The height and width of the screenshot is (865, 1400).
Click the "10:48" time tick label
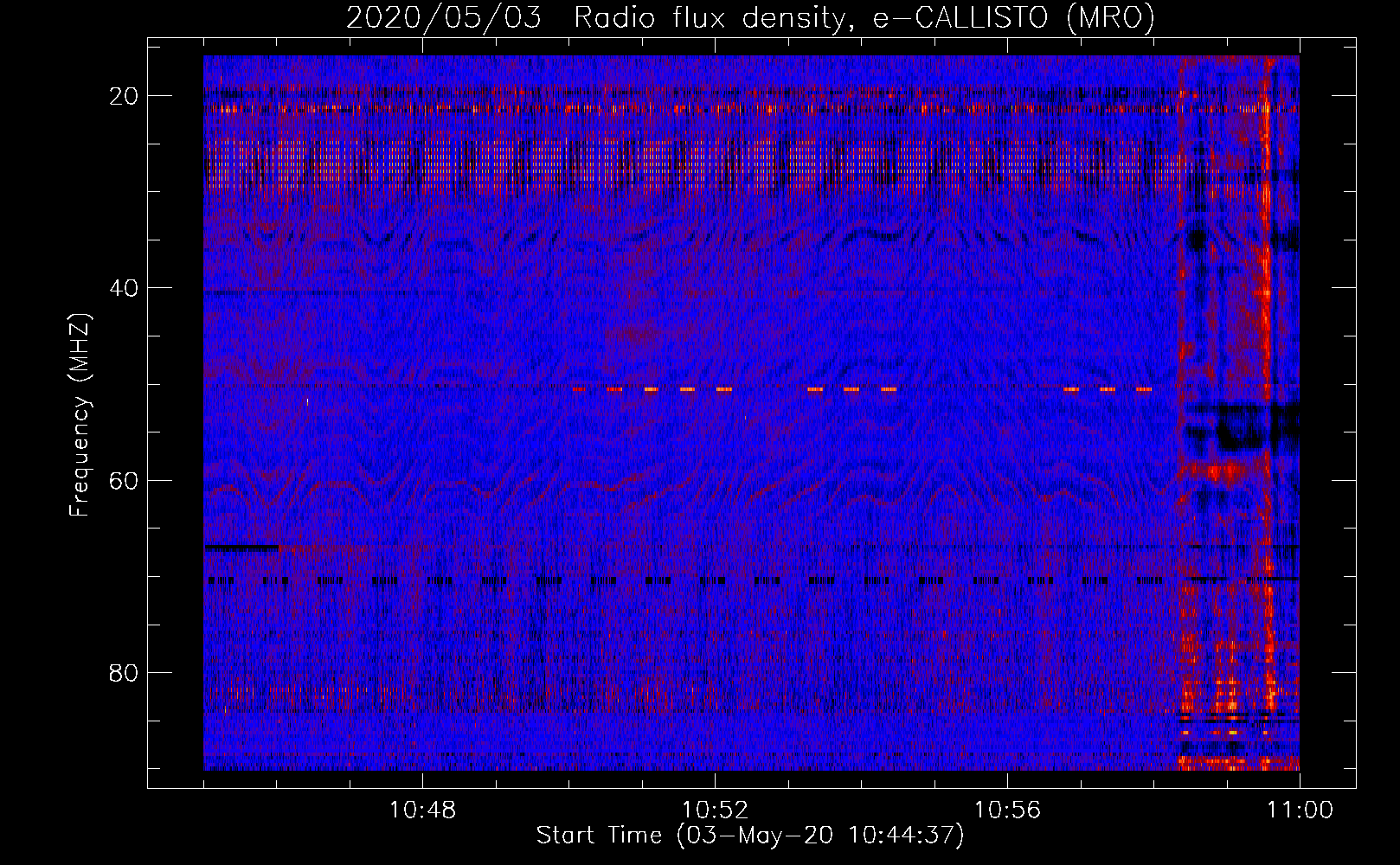coord(422,811)
